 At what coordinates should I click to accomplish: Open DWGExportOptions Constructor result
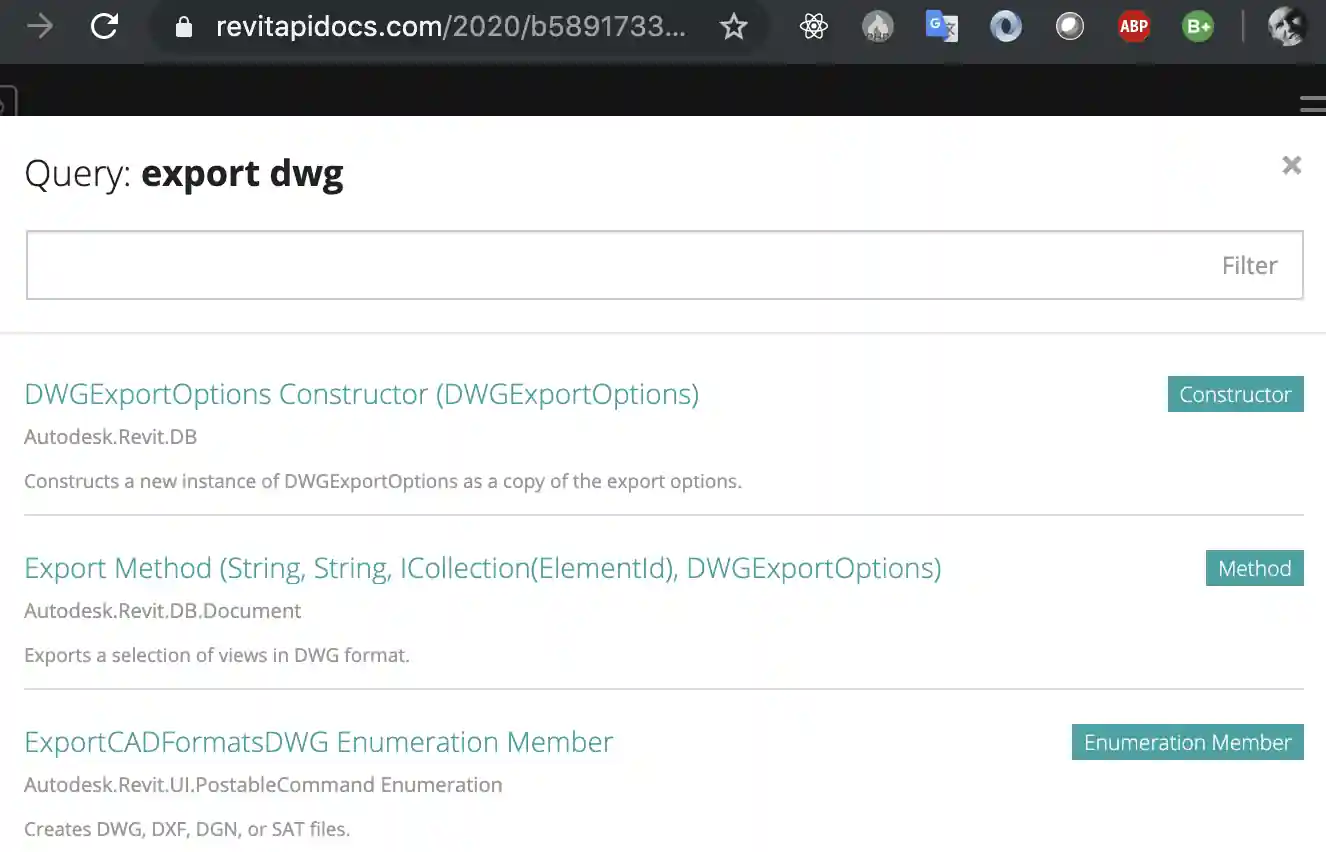click(361, 394)
